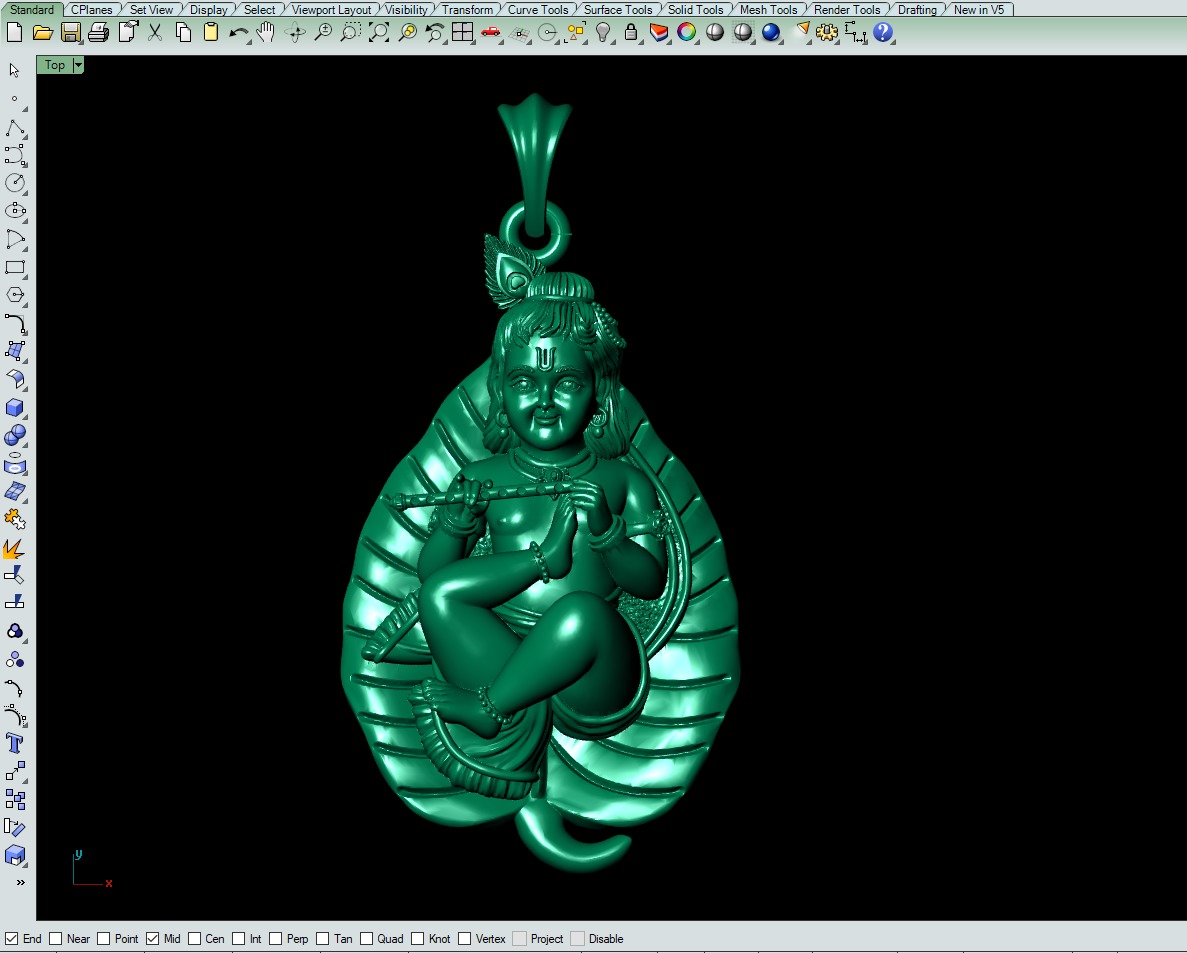The height and width of the screenshot is (953, 1187).
Task: Open the Layers icon in toolbar
Action: (x=659, y=33)
